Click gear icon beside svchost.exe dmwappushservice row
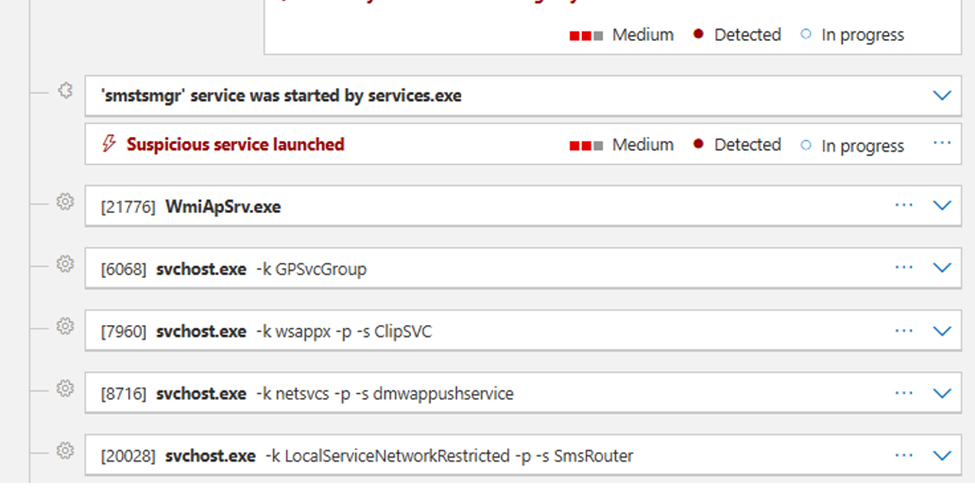The image size is (975, 499). (x=66, y=389)
